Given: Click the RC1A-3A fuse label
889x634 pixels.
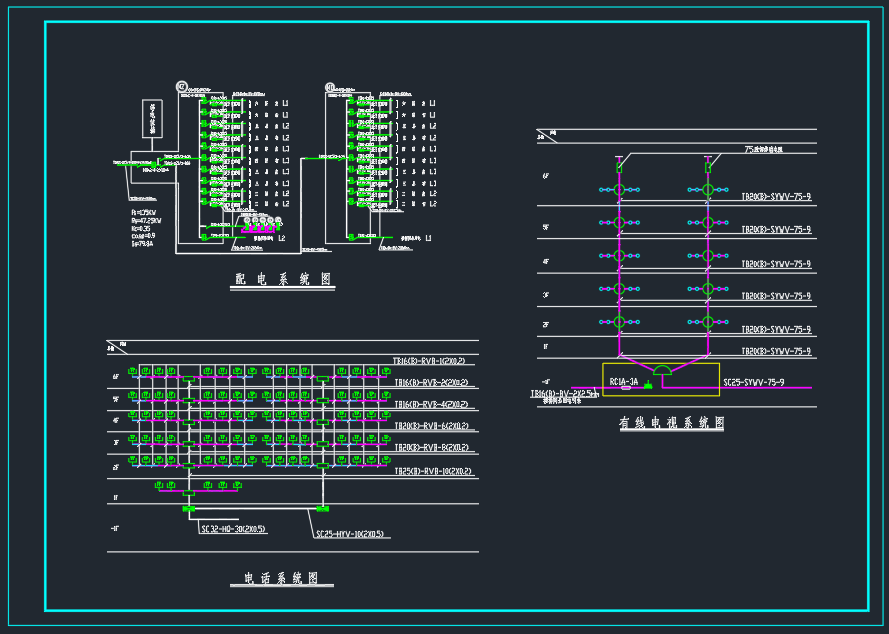Looking at the screenshot, I should (x=623, y=382).
